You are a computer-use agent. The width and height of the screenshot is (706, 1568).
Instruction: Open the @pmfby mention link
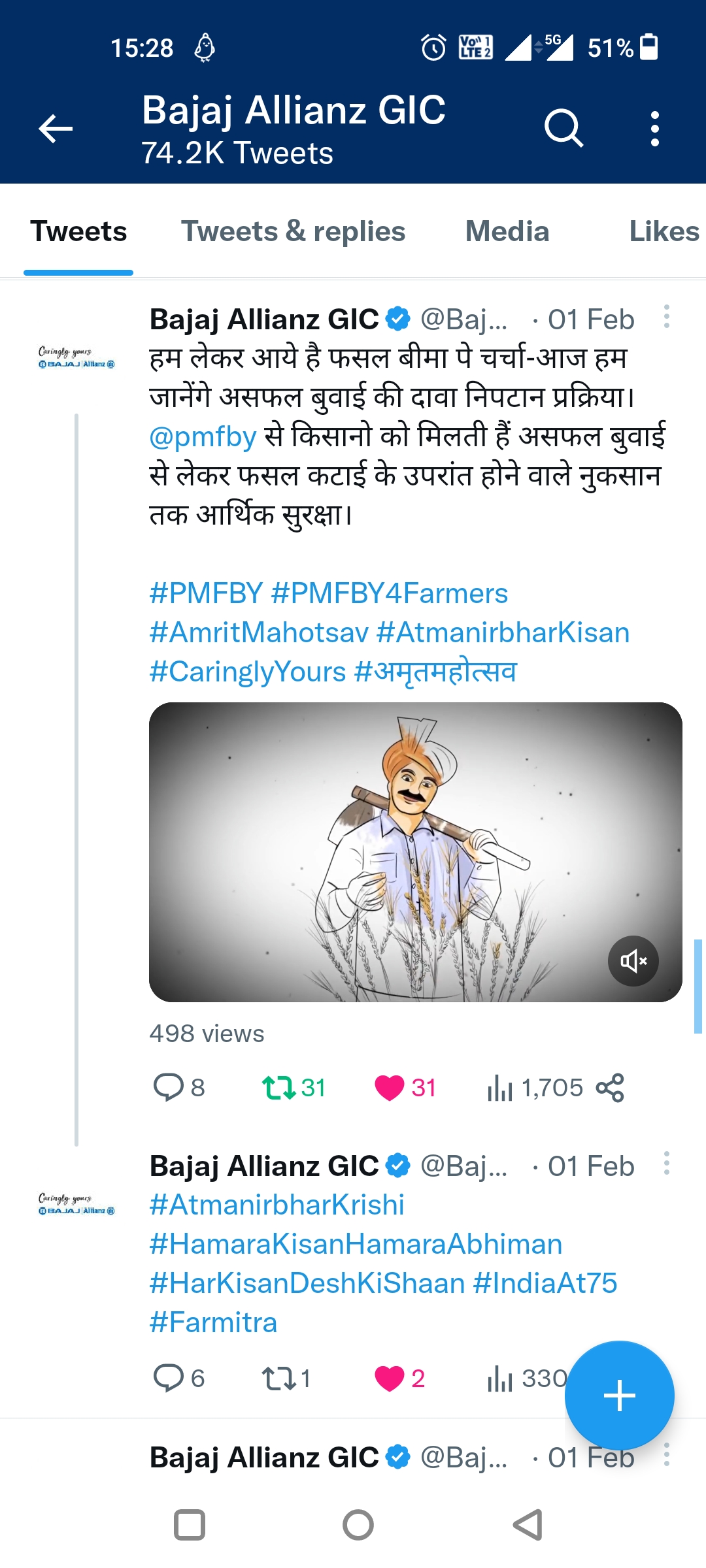click(x=203, y=436)
